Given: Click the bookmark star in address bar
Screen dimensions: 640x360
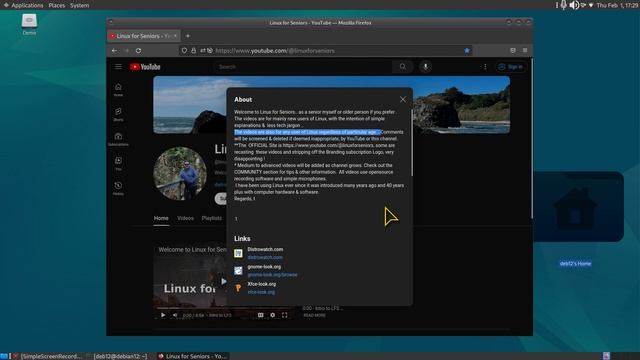Looking at the screenshot, I should pyautogui.click(x=467, y=51).
